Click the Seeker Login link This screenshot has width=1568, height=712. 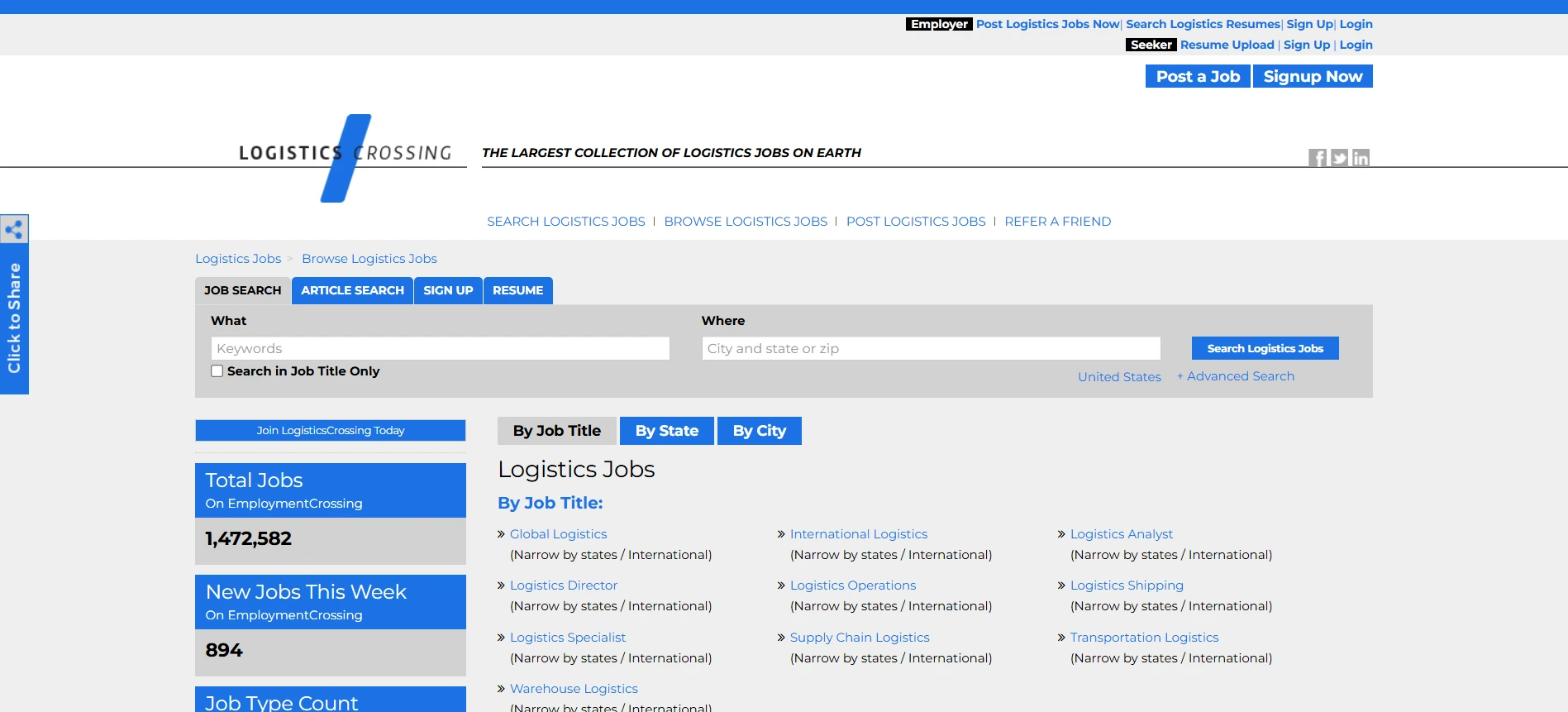click(x=1356, y=45)
